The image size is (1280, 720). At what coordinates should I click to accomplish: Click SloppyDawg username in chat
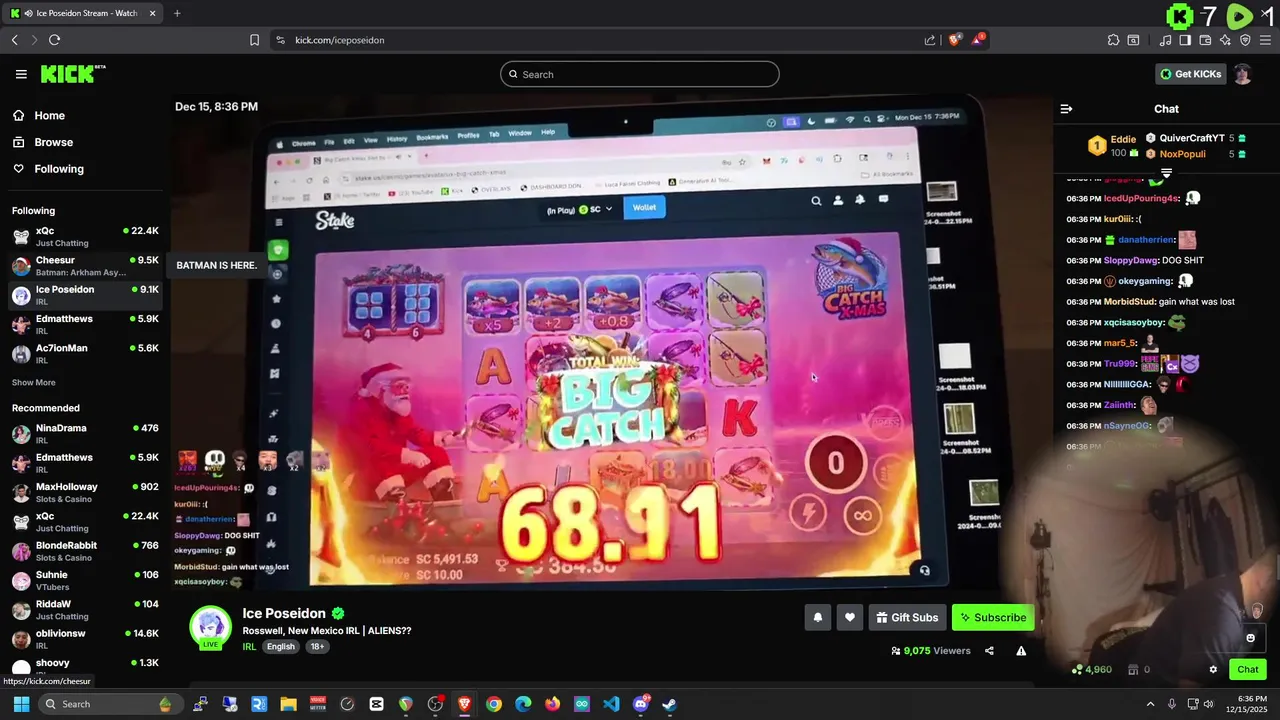tap(1130, 260)
